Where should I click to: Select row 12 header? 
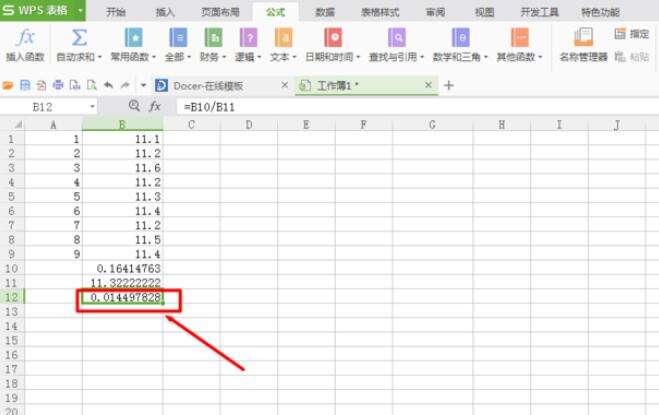click(11, 297)
